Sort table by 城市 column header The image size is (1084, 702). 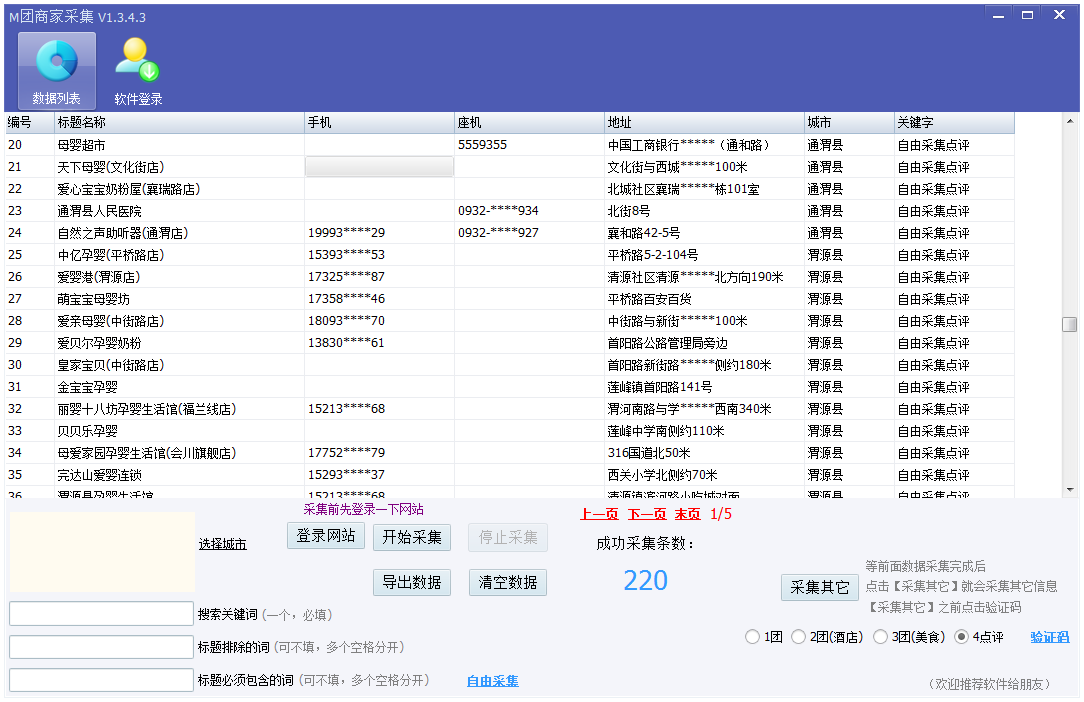pyautogui.click(x=849, y=123)
